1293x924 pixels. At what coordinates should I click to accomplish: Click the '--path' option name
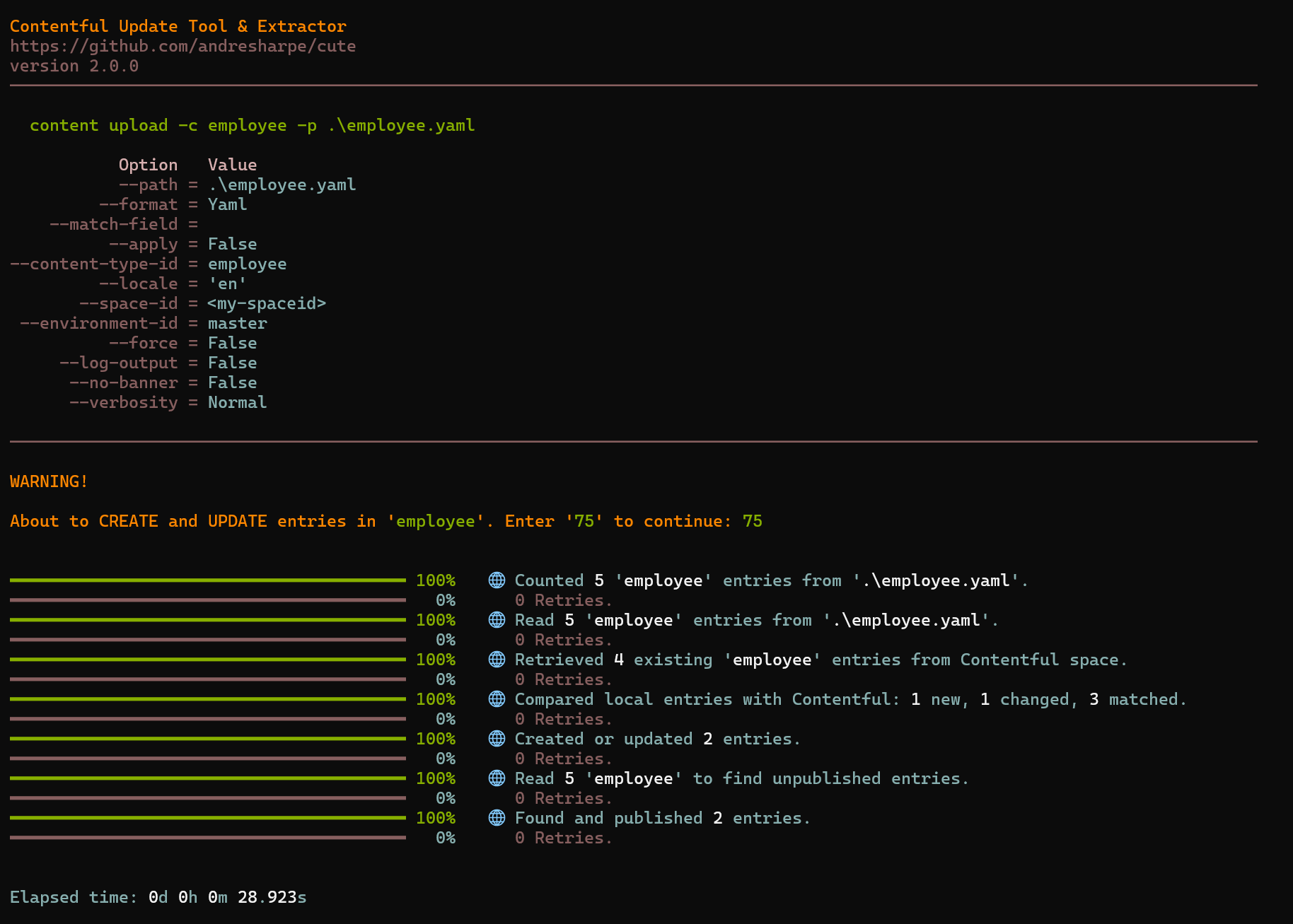(149, 185)
